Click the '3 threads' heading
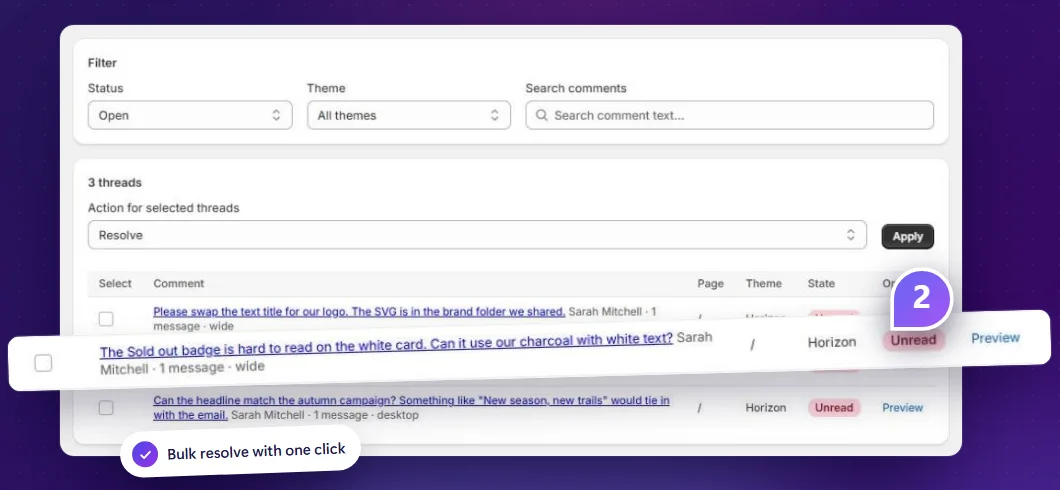 click(115, 182)
